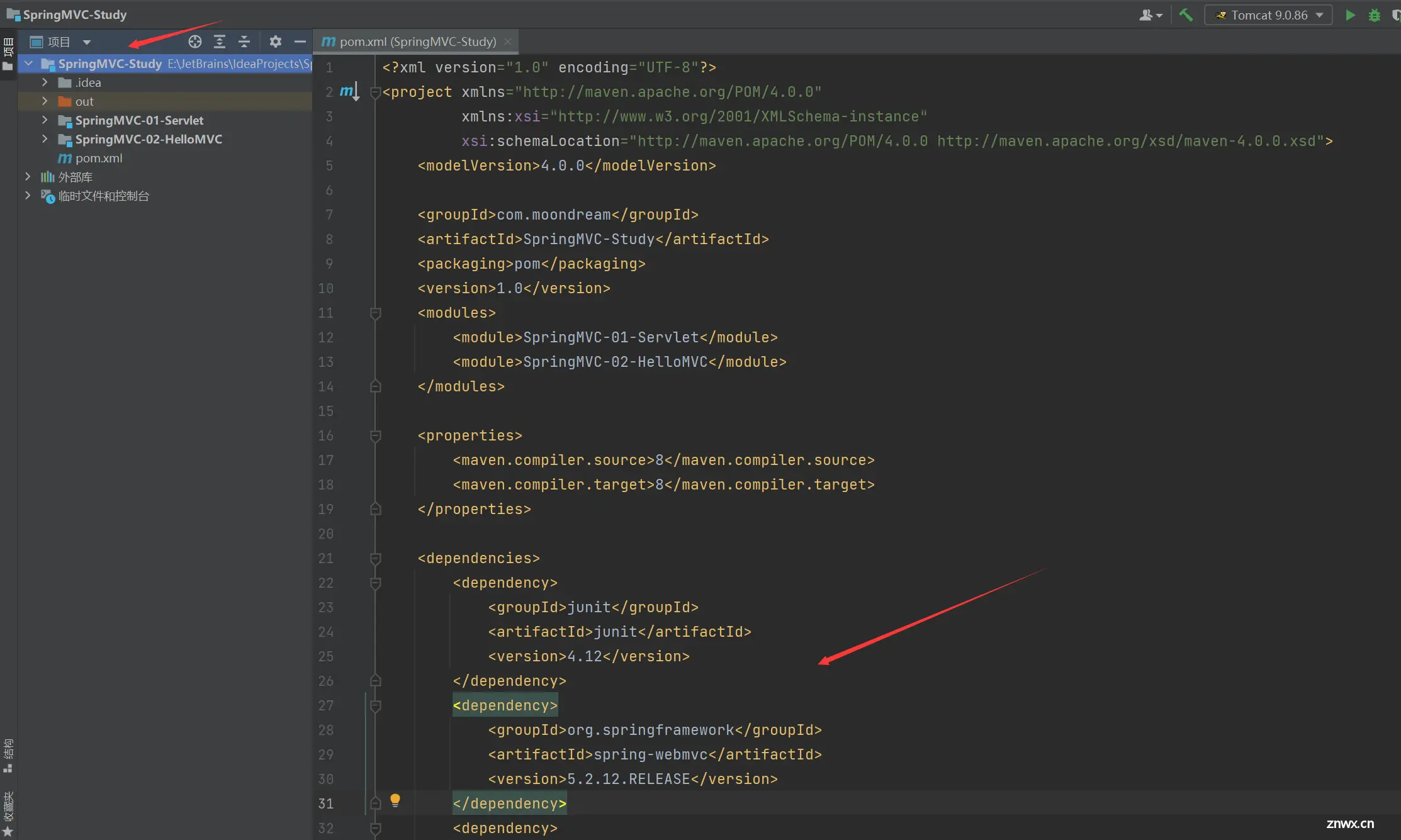Start debugging with the bug icon
This screenshot has width=1401, height=840.
pos(1375,15)
